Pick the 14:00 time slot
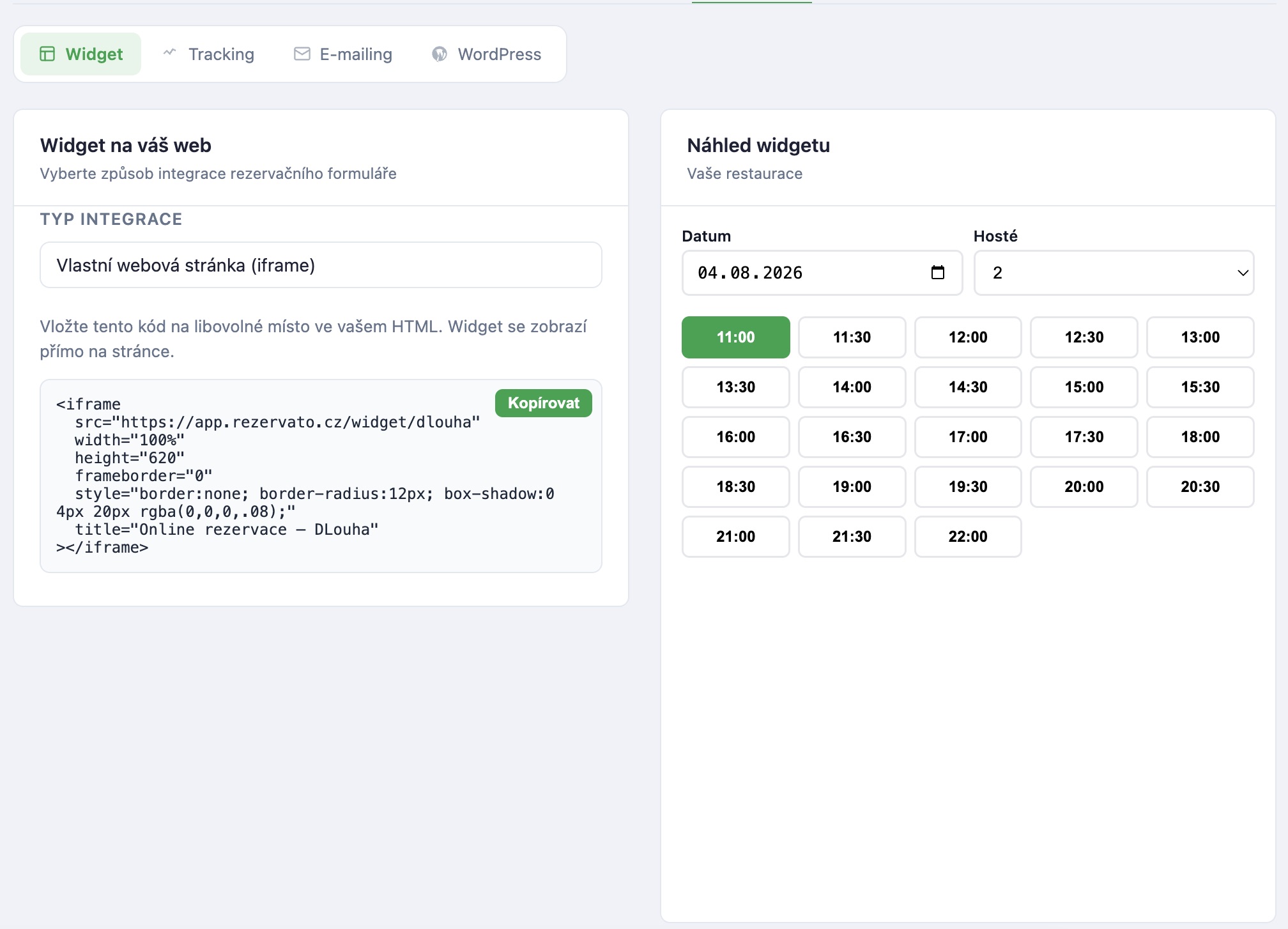The width and height of the screenshot is (1288, 929). click(852, 387)
